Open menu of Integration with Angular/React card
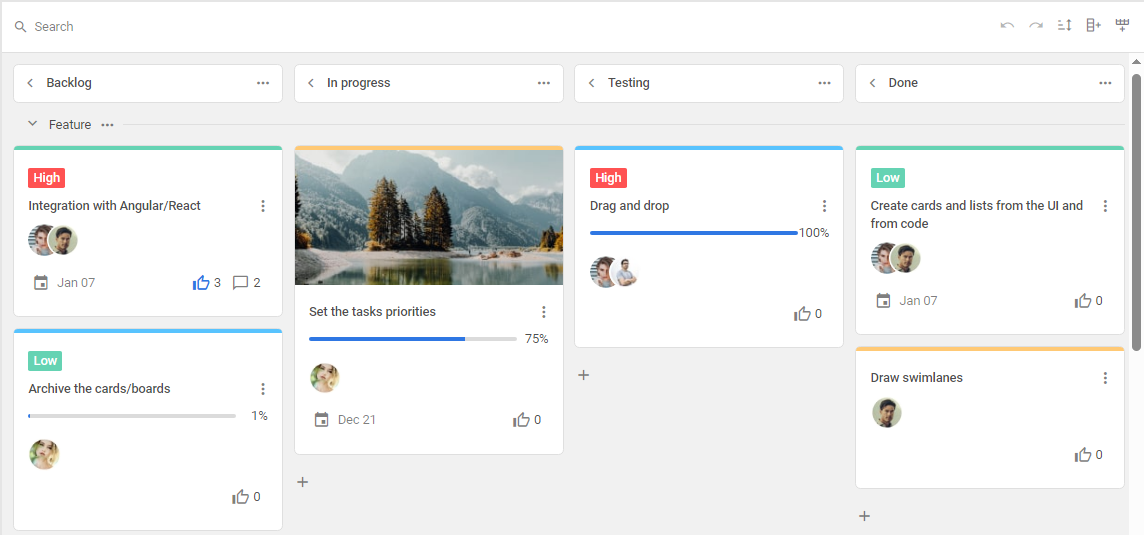This screenshot has width=1144, height=535. [263, 207]
